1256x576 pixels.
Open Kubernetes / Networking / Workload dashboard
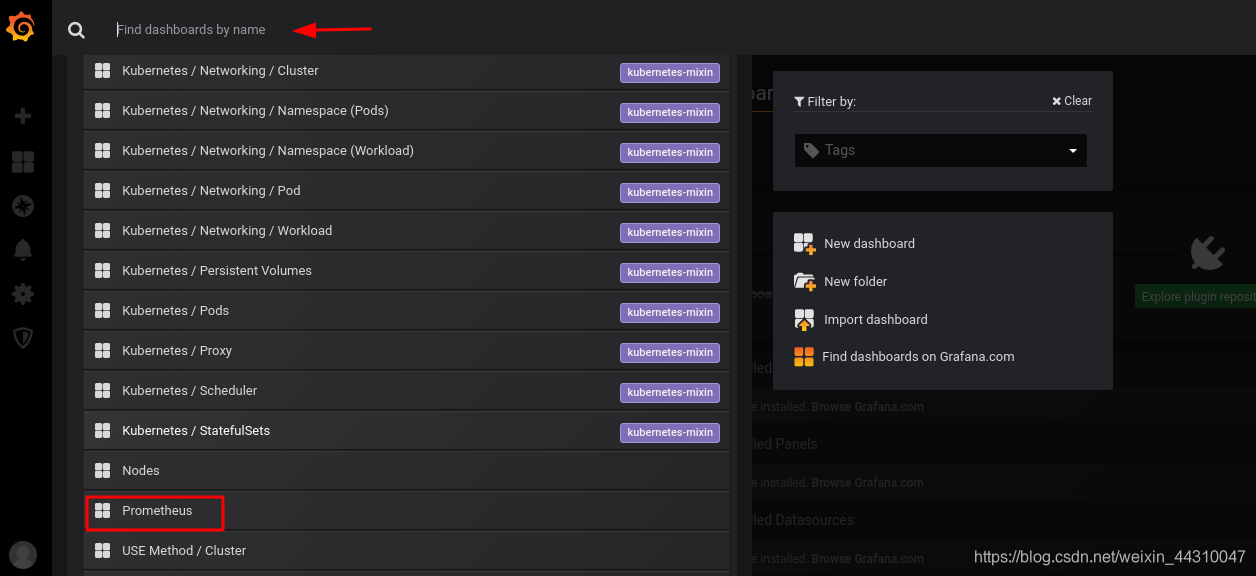click(x=407, y=231)
